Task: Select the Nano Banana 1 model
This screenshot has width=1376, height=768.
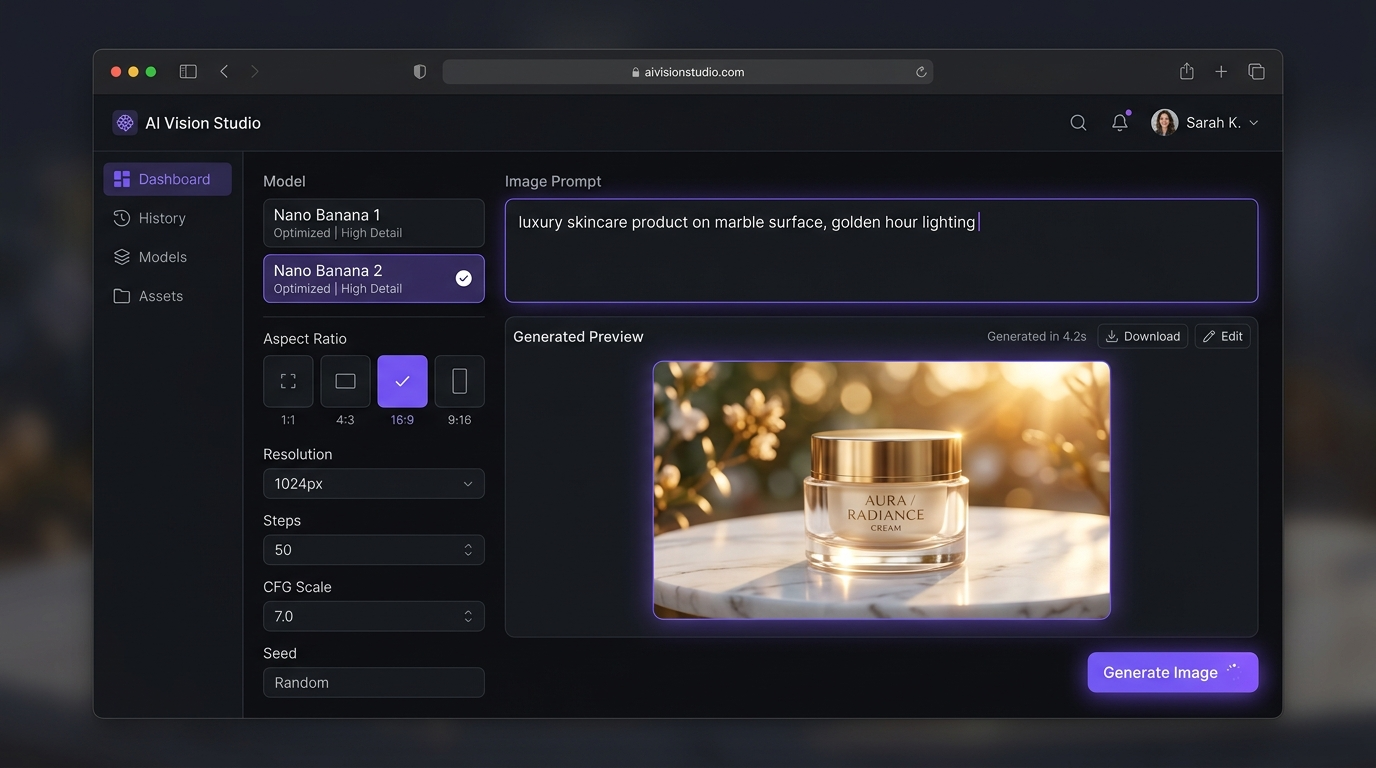Action: (x=373, y=223)
